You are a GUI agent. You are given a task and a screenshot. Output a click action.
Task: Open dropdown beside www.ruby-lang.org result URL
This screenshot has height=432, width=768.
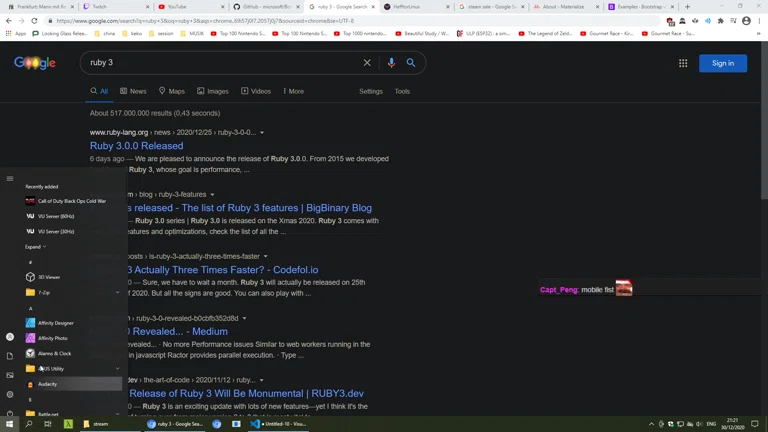pos(262,133)
